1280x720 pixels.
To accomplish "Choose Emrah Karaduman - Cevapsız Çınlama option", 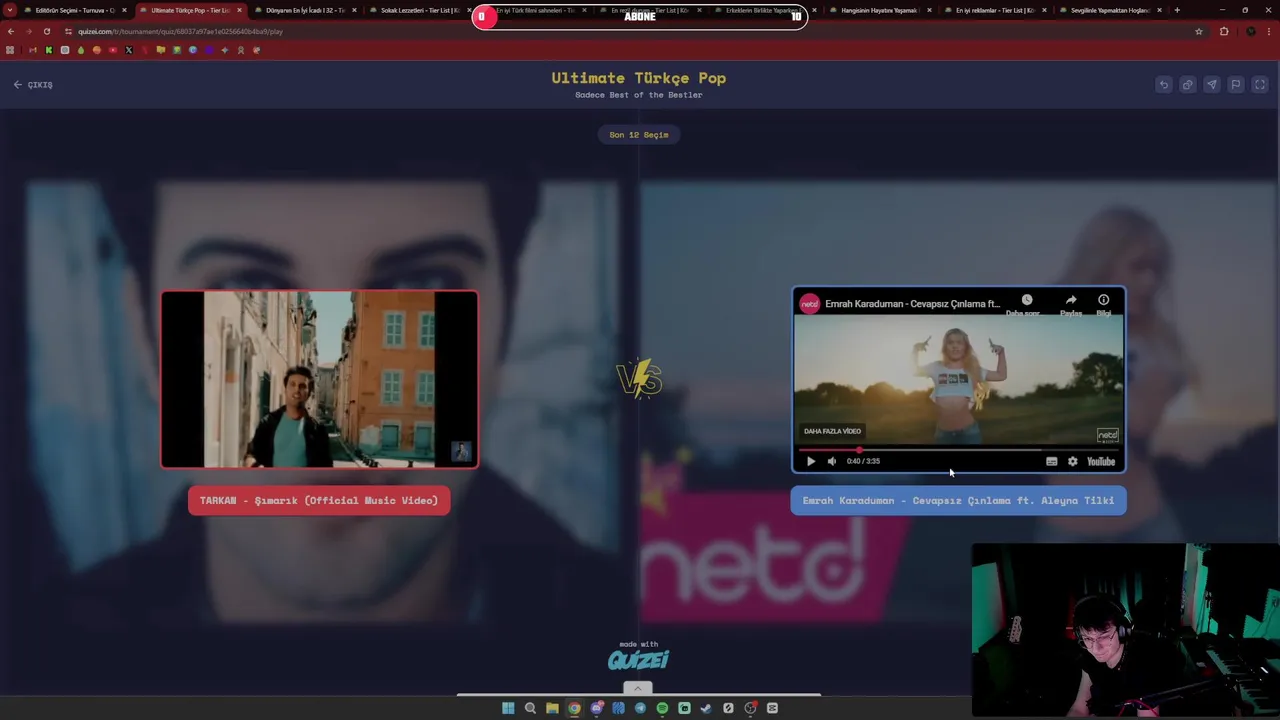I will [958, 501].
